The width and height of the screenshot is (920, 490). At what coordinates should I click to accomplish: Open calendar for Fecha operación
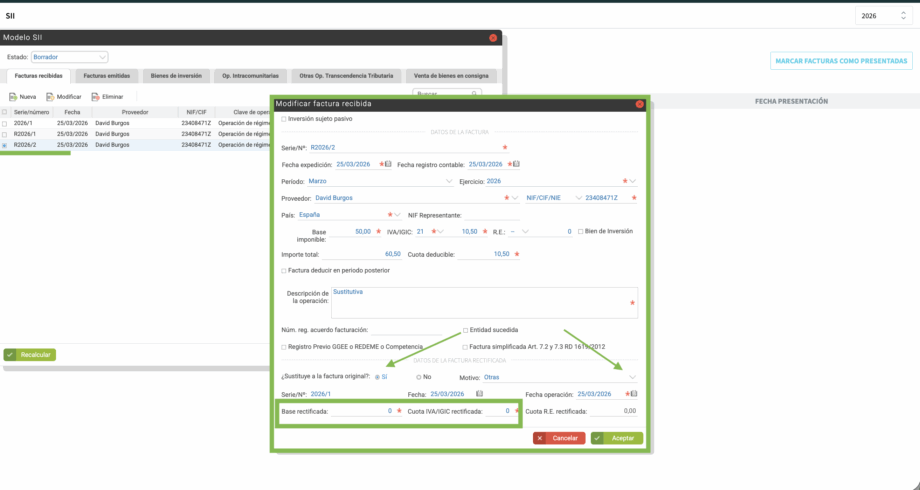coord(634,394)
